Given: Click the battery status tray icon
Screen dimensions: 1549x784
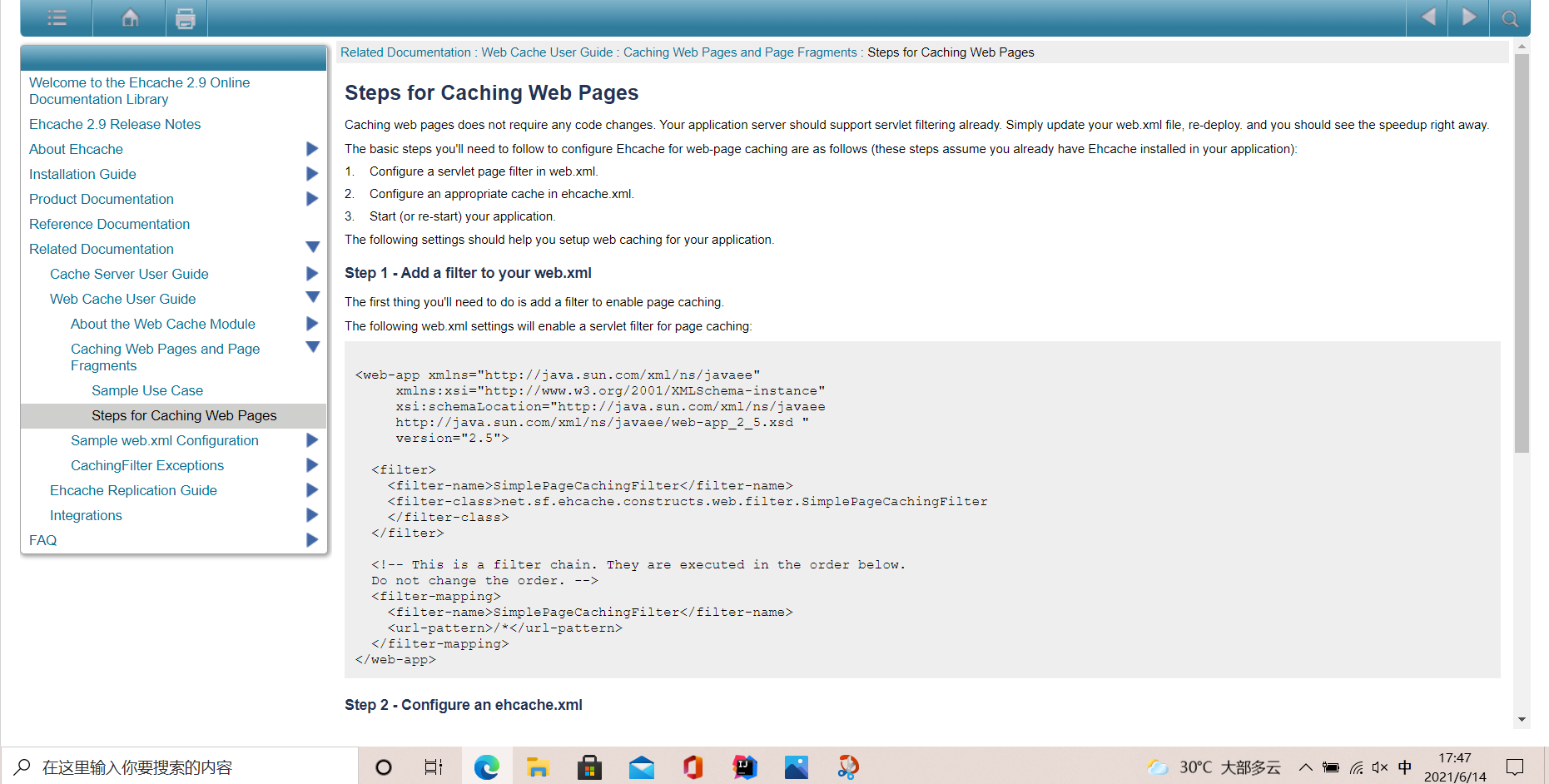Looking at the screenshot, I should click(x=1331, y=767).
